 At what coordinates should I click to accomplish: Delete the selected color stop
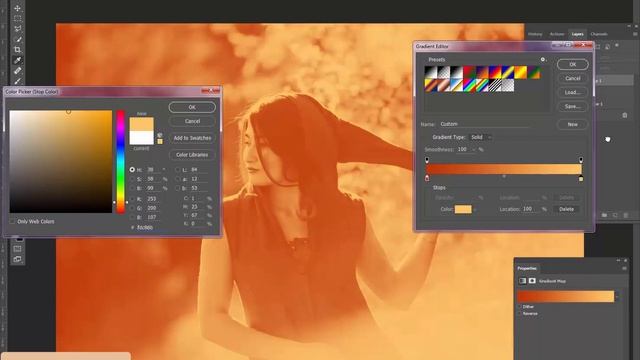click(567, 209)
